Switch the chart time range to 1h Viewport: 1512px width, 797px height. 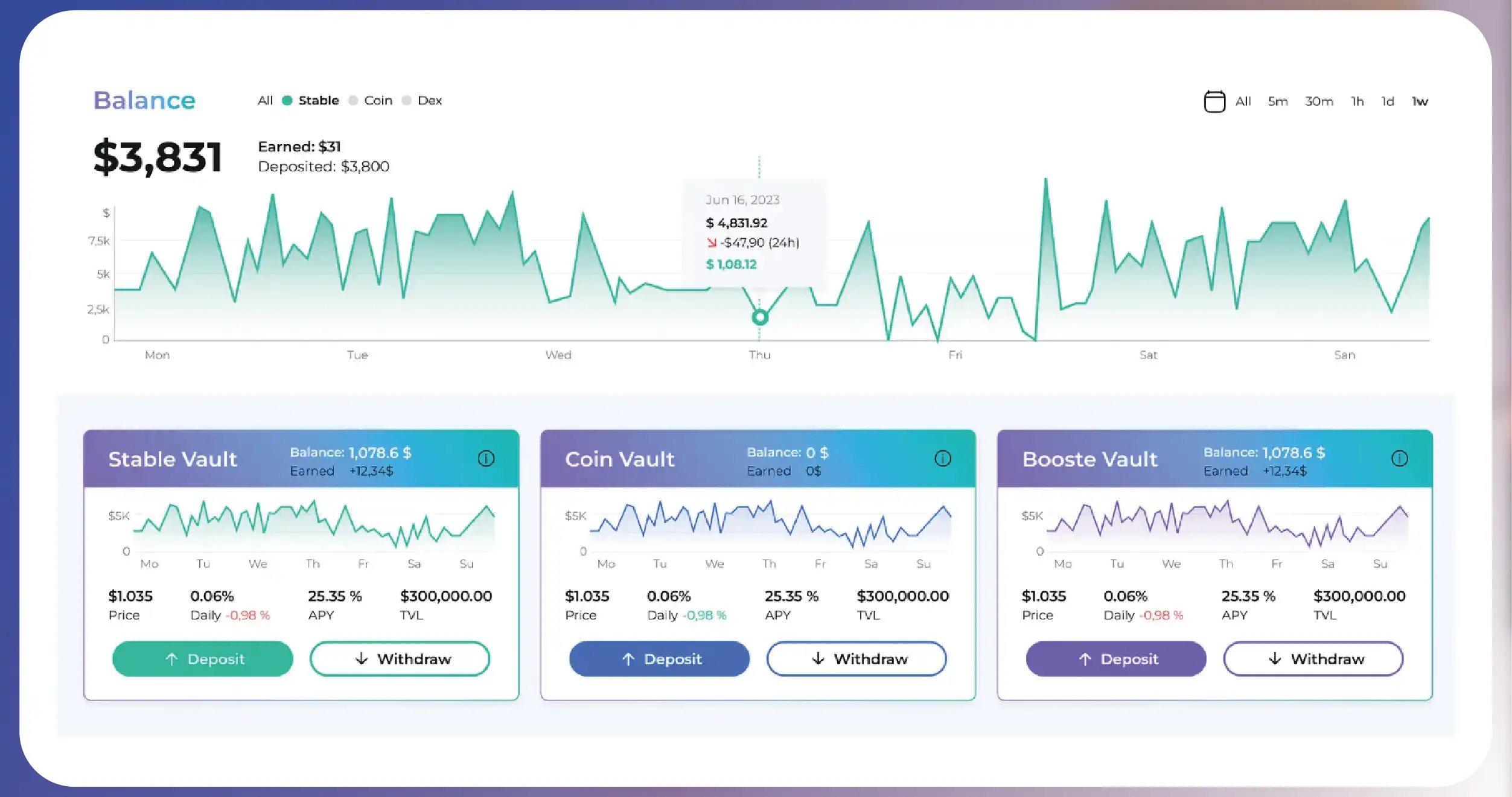pyautogui.click(x=1356, y=102)
